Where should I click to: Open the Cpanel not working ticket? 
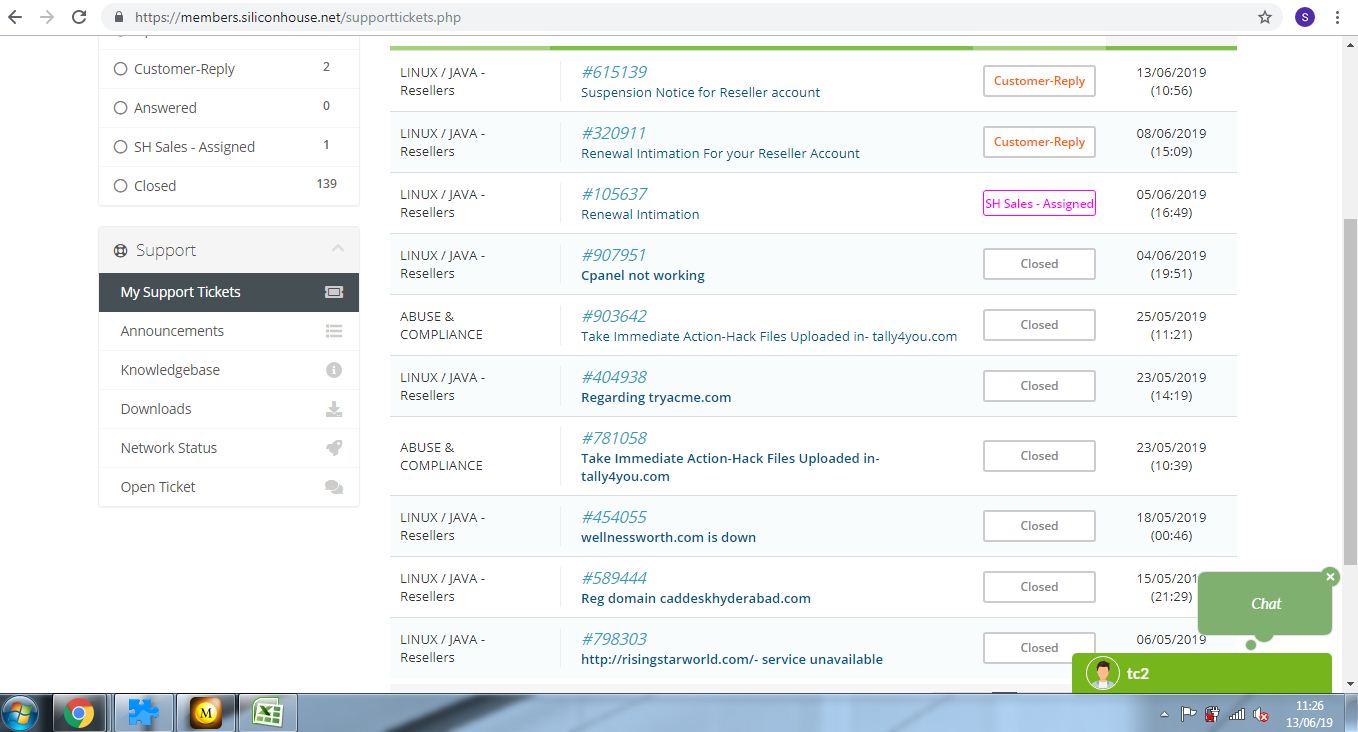coord(642,275)
